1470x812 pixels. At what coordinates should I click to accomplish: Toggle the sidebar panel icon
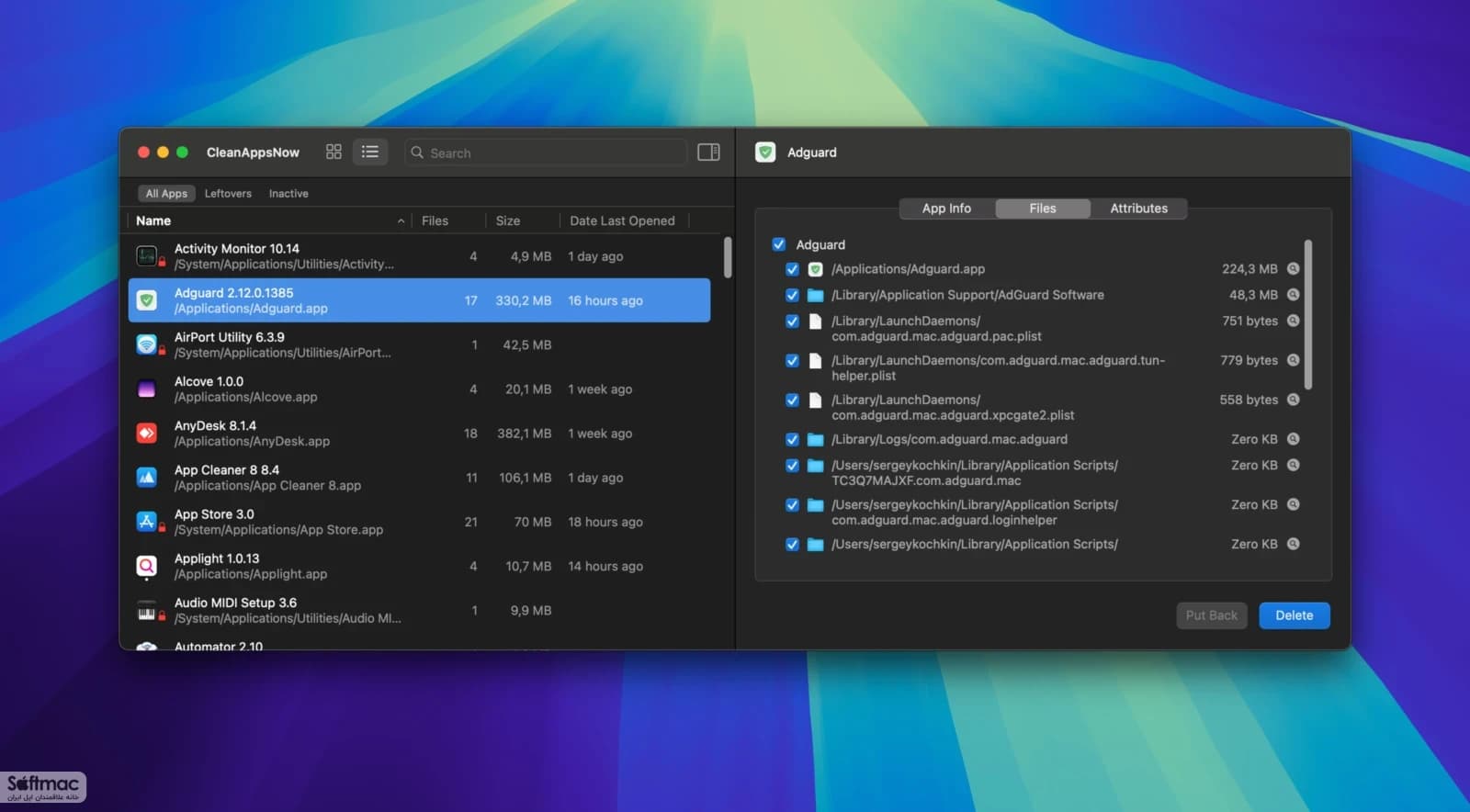[708, 152]
